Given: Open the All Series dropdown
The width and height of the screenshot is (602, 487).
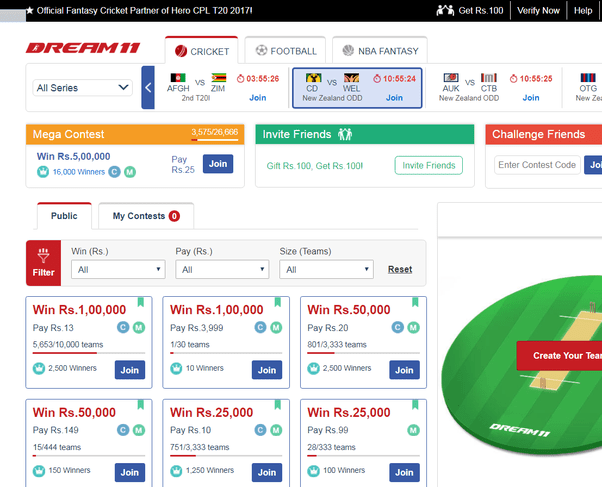Looking at the screenshot, I should [83, 88].
